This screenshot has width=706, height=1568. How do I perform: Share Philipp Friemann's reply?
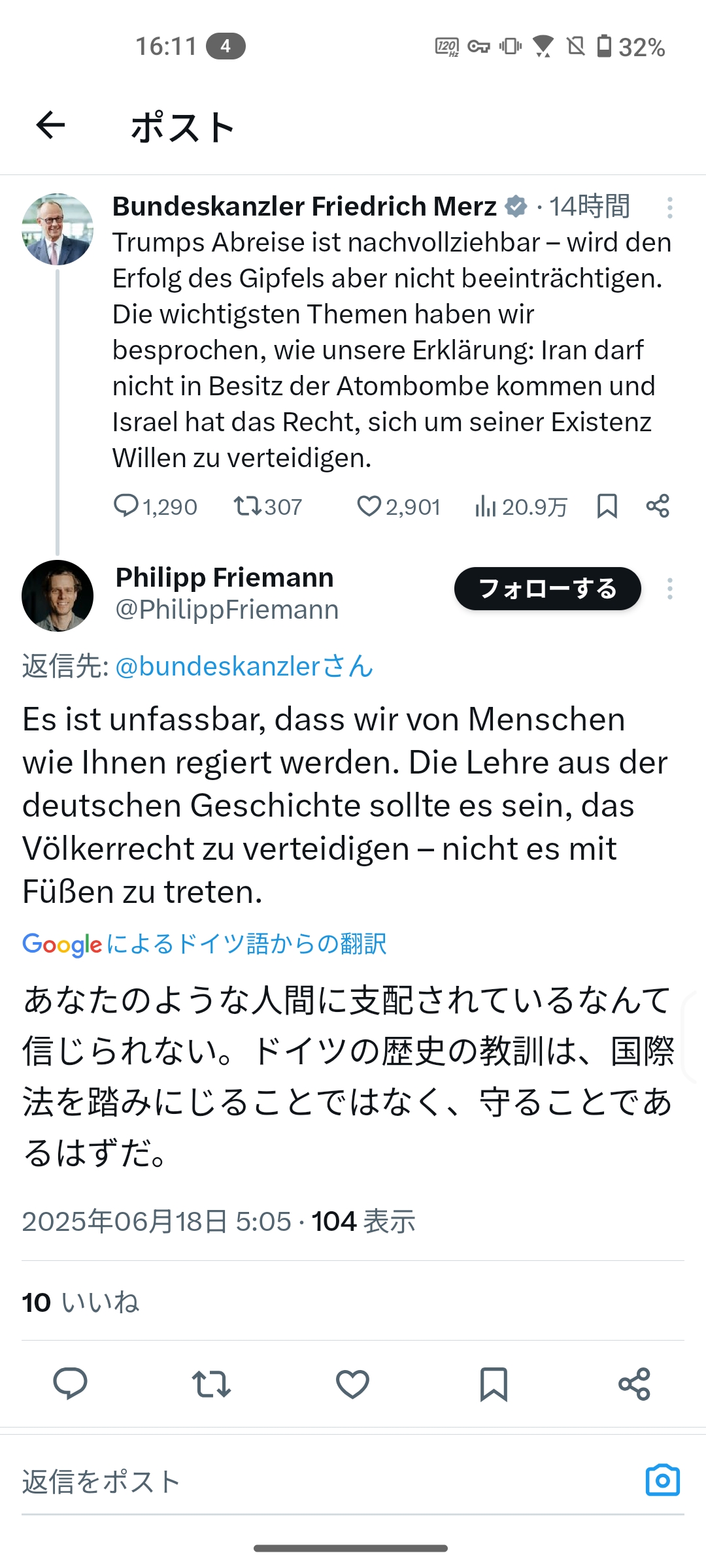634,1383
